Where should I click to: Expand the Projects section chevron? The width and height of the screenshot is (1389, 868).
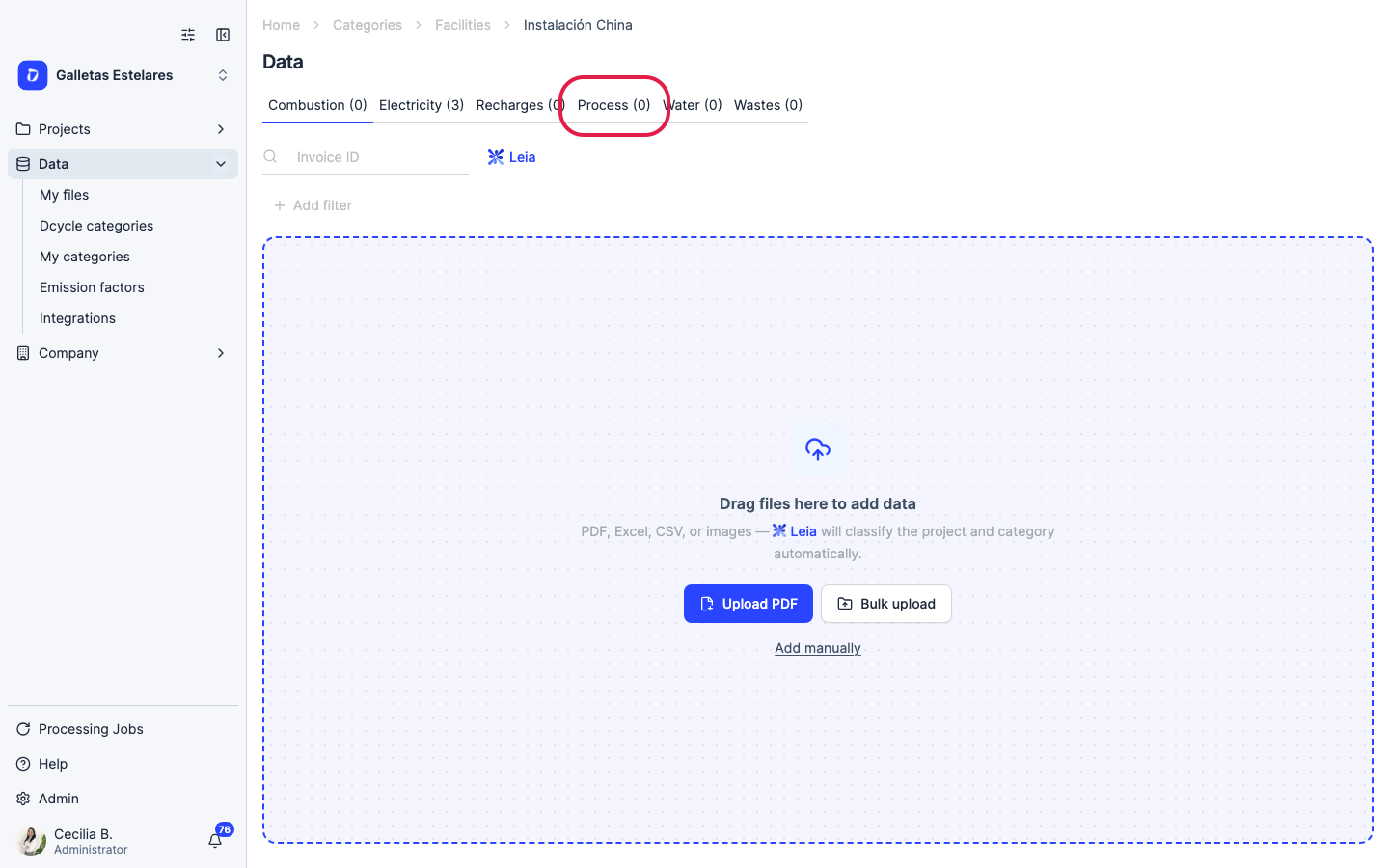(221, 129)
